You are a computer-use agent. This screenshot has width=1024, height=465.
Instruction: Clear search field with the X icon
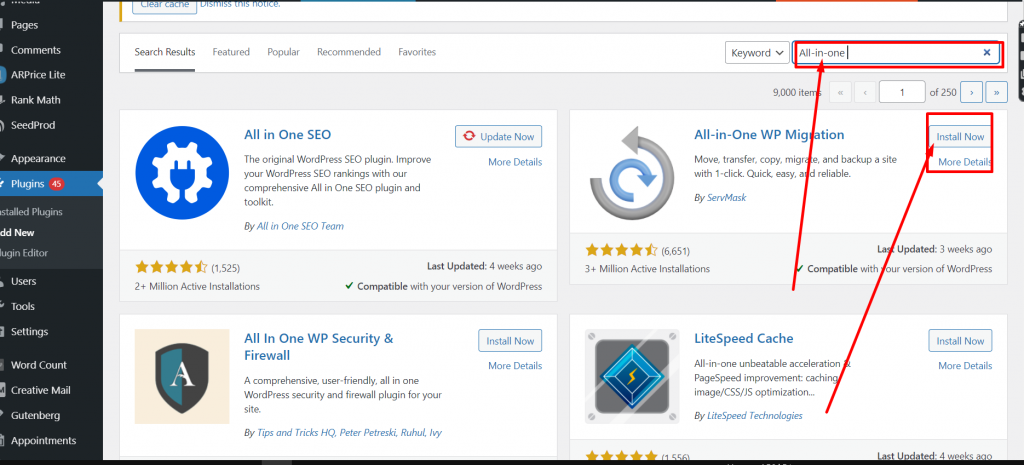[x=987, y=53]
